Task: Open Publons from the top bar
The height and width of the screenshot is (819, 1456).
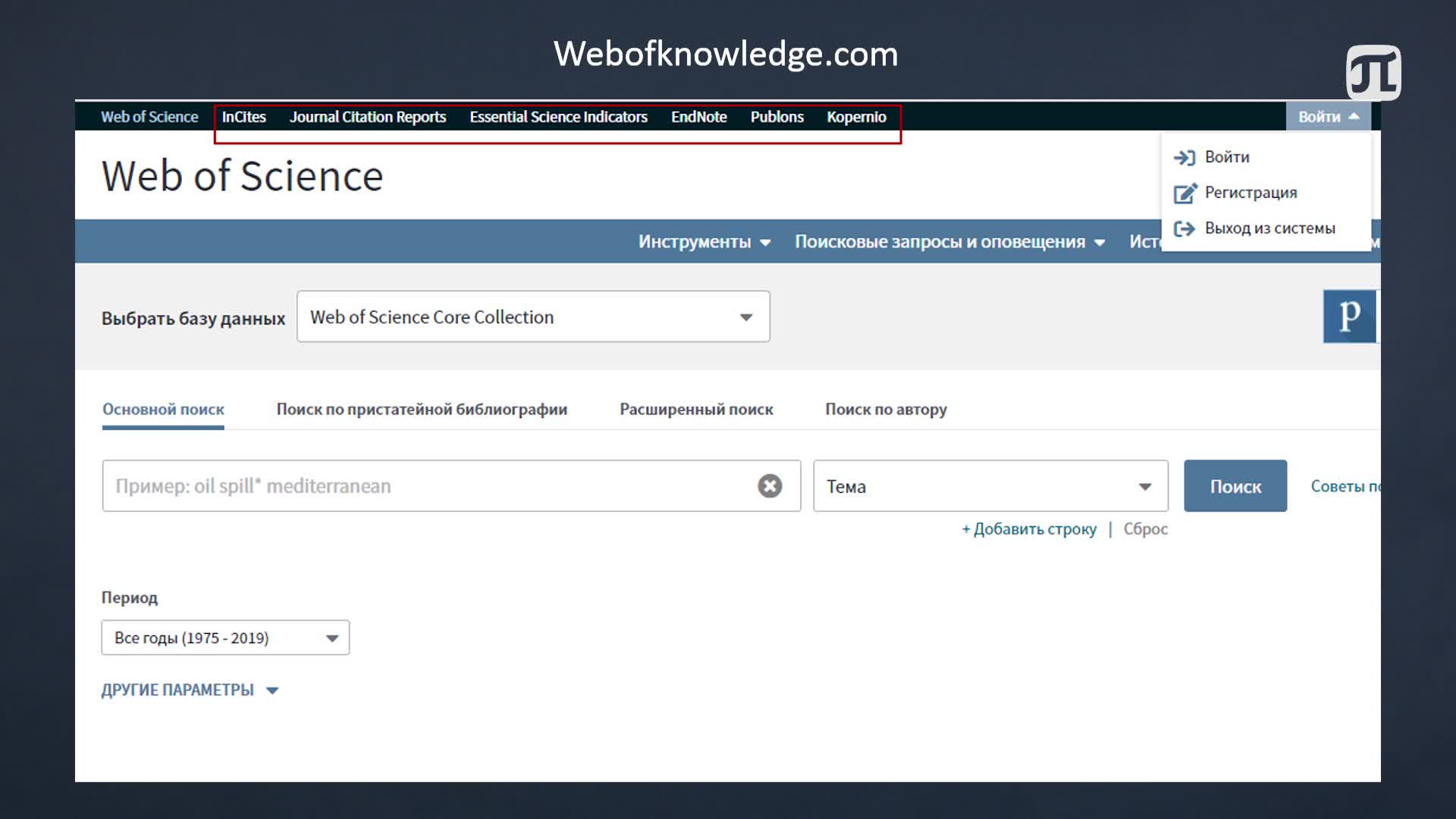Action: click(x=777, y=117)
